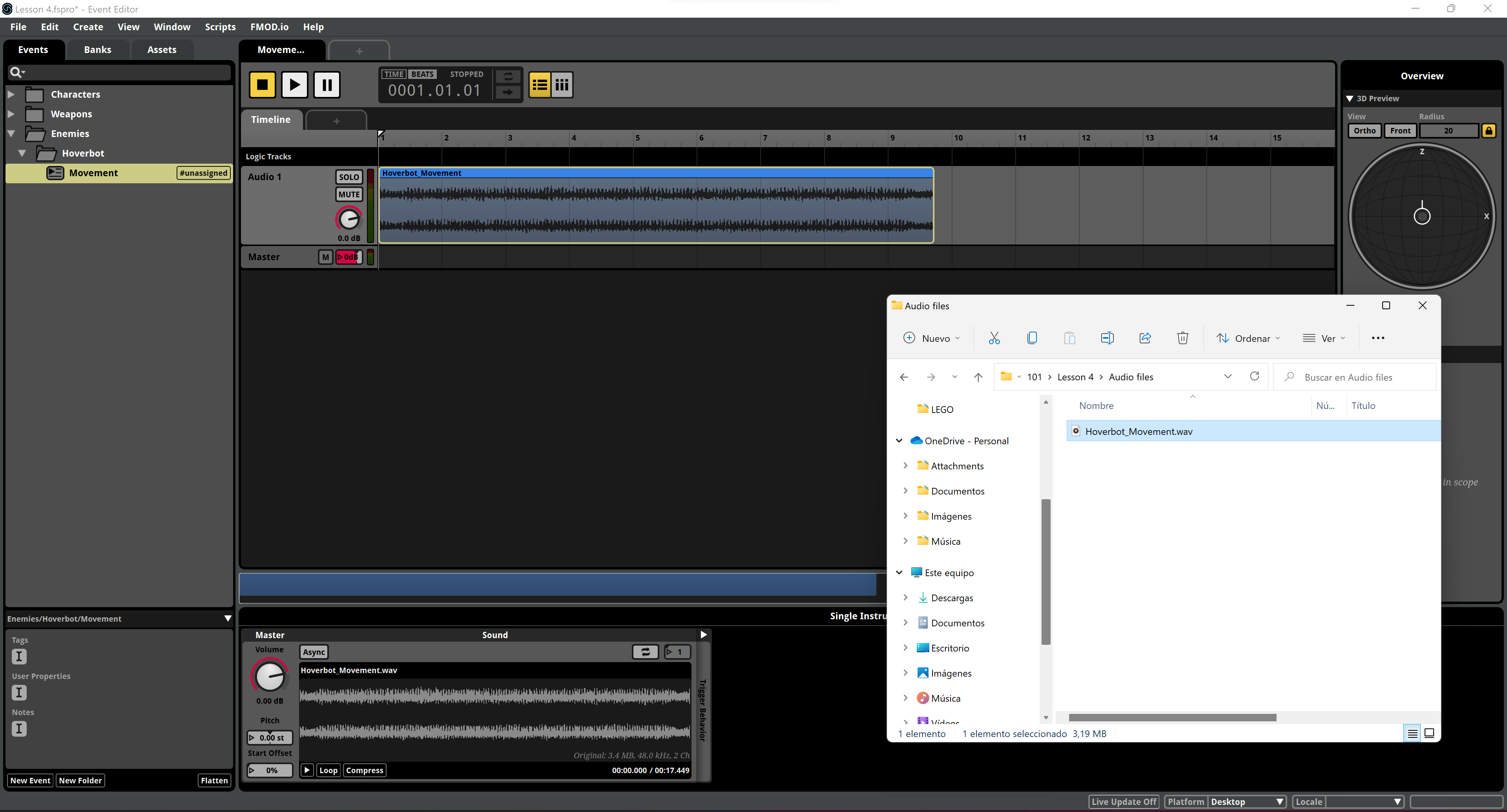
Task: Open the Ordenar sort dropdown
Action: (1248, 338)
